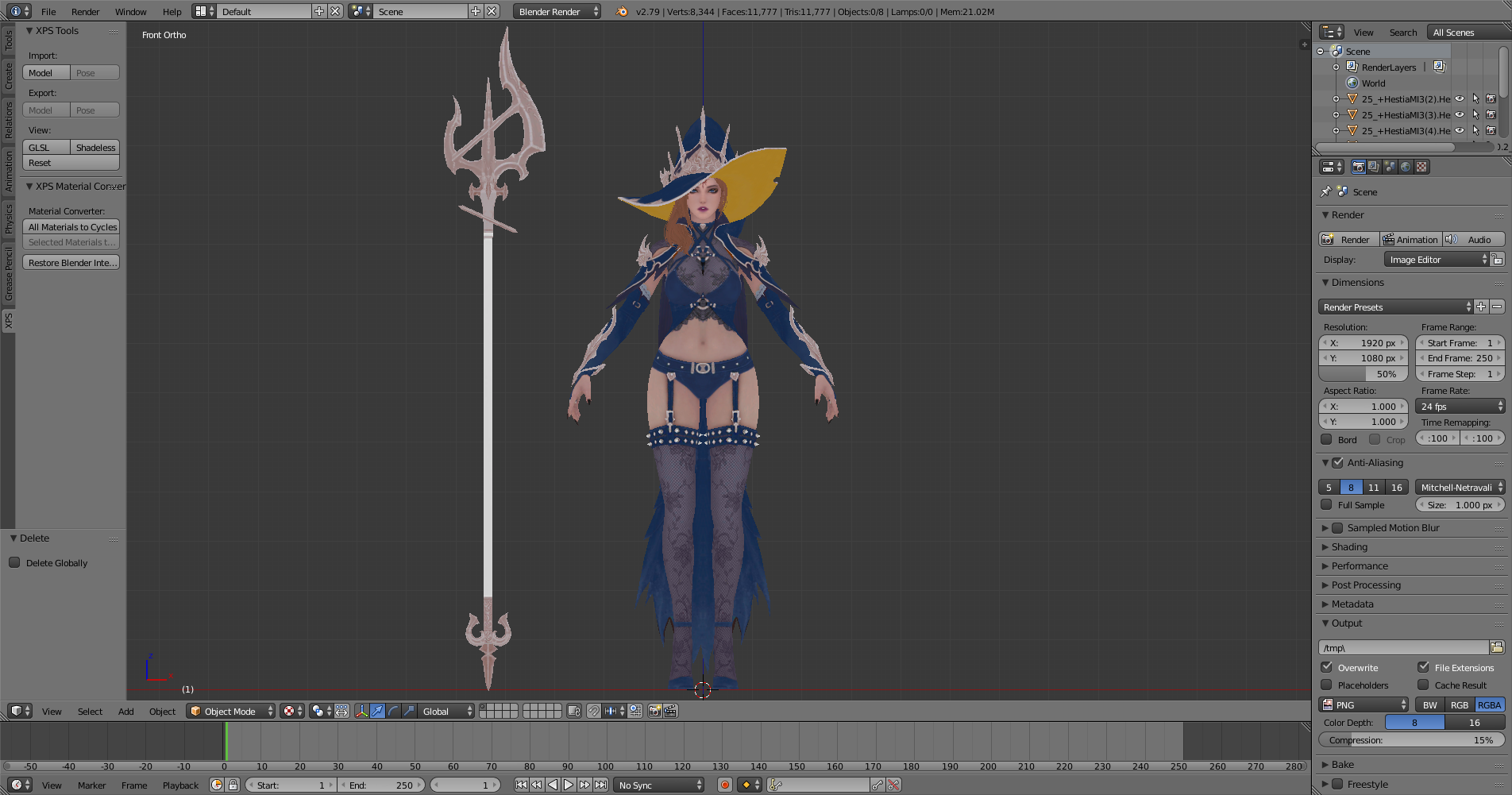Open the 3D manipulator toggle icon
This screenshot has width=1512, height=795.
pos(361,711)
